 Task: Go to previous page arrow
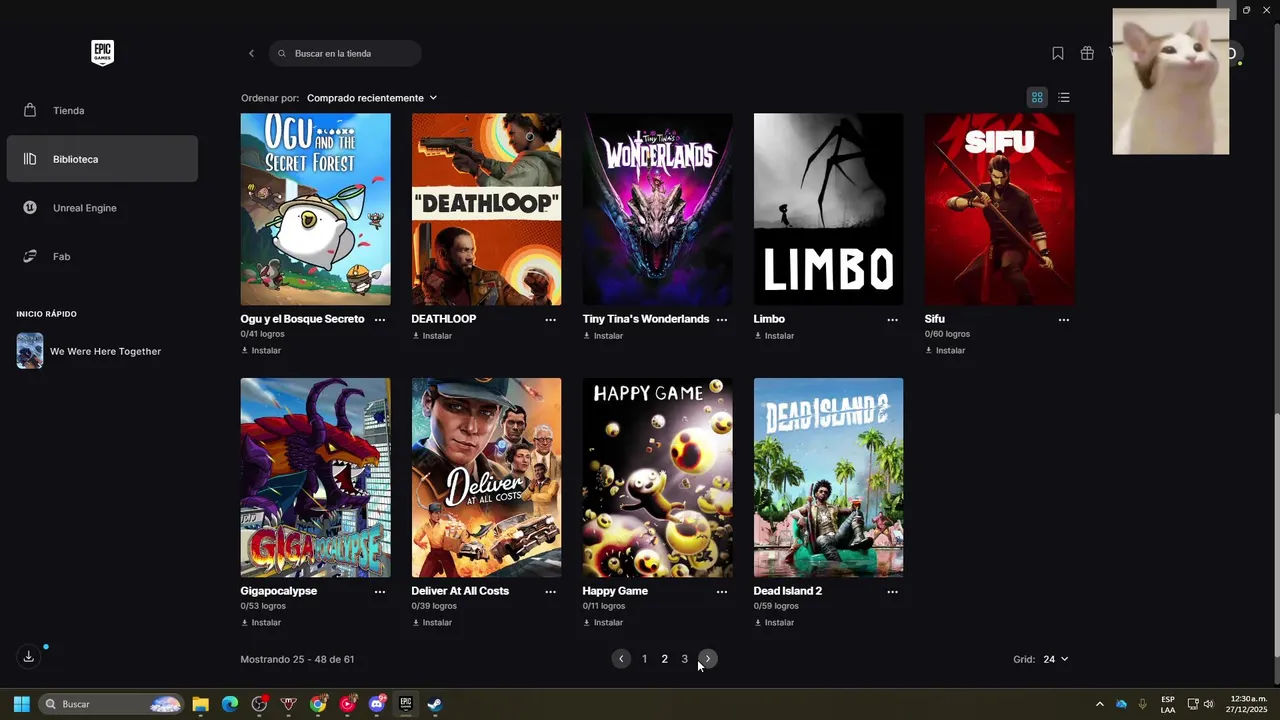(621, 659)
